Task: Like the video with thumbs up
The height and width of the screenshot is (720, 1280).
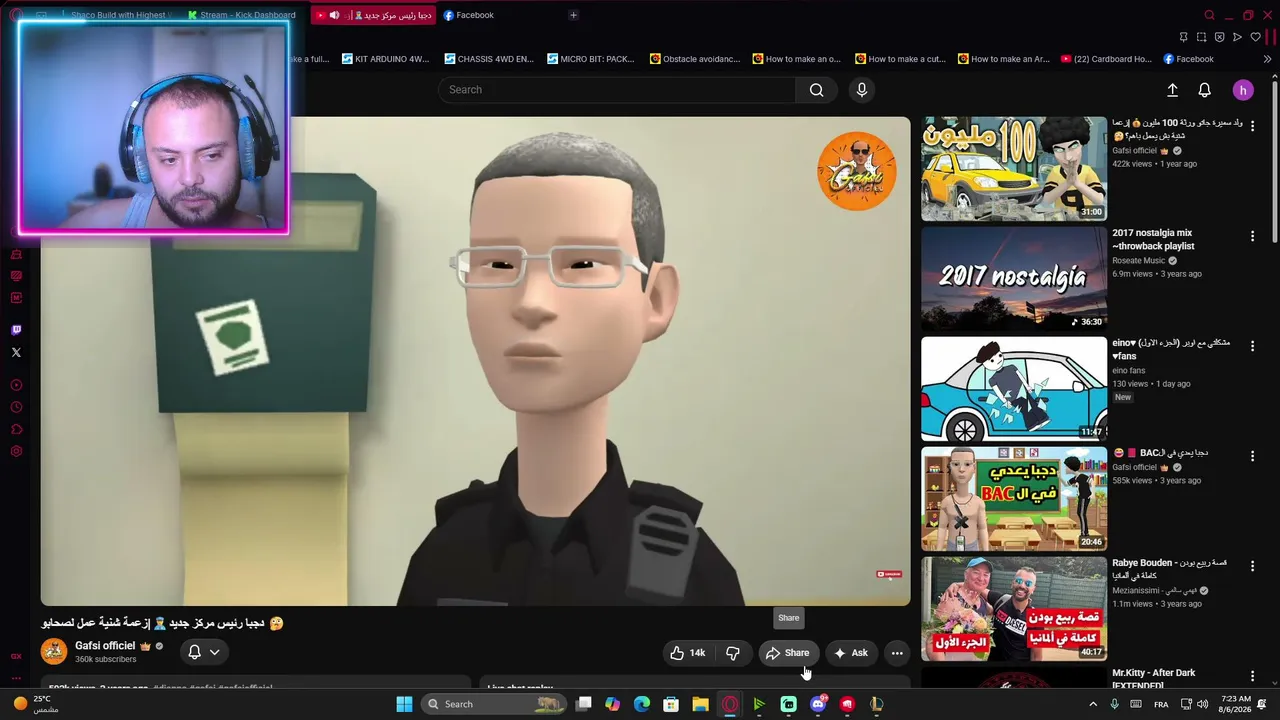Action: 688,653
